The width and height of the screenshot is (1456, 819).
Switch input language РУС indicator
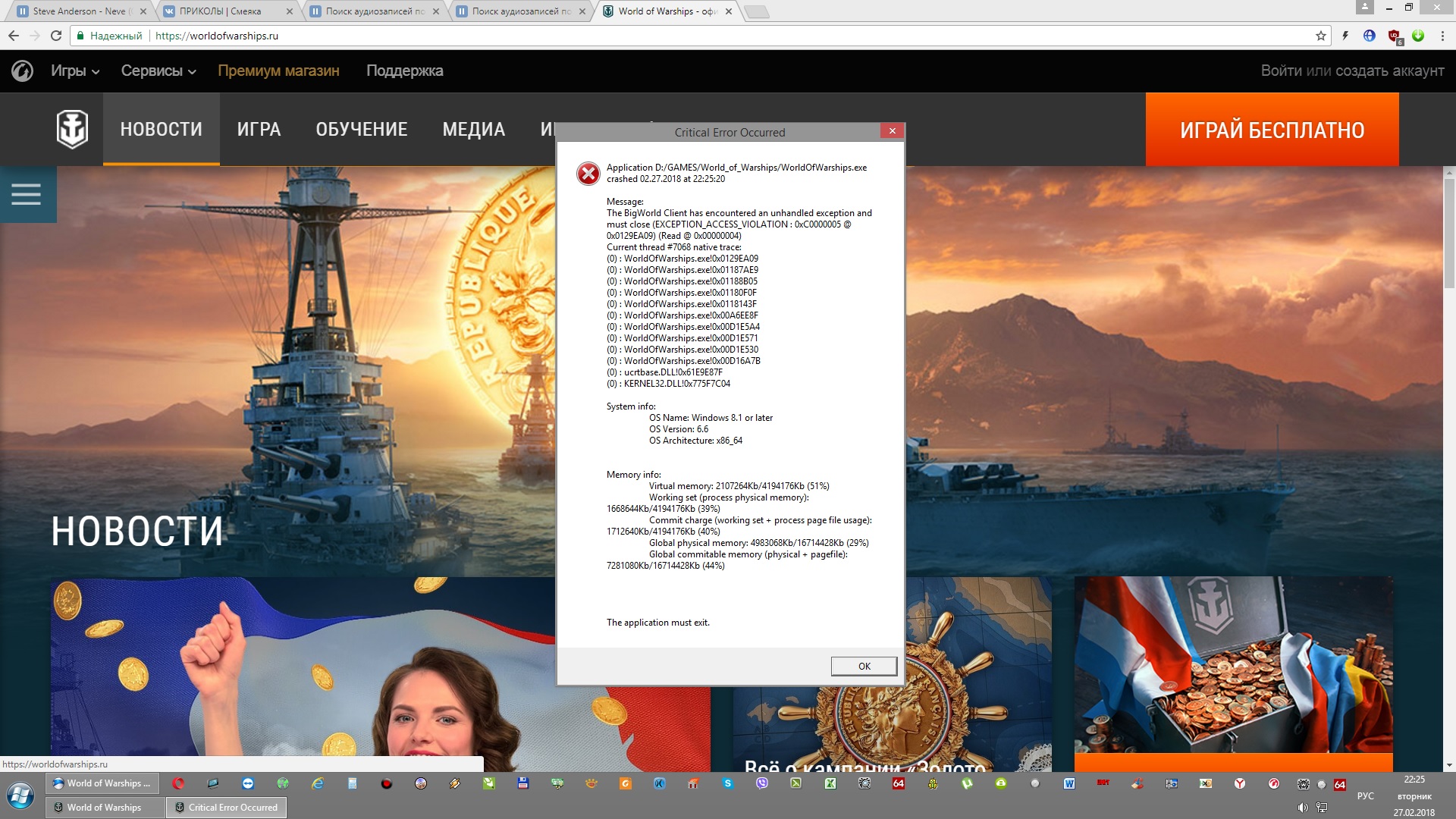(1365, 795)
